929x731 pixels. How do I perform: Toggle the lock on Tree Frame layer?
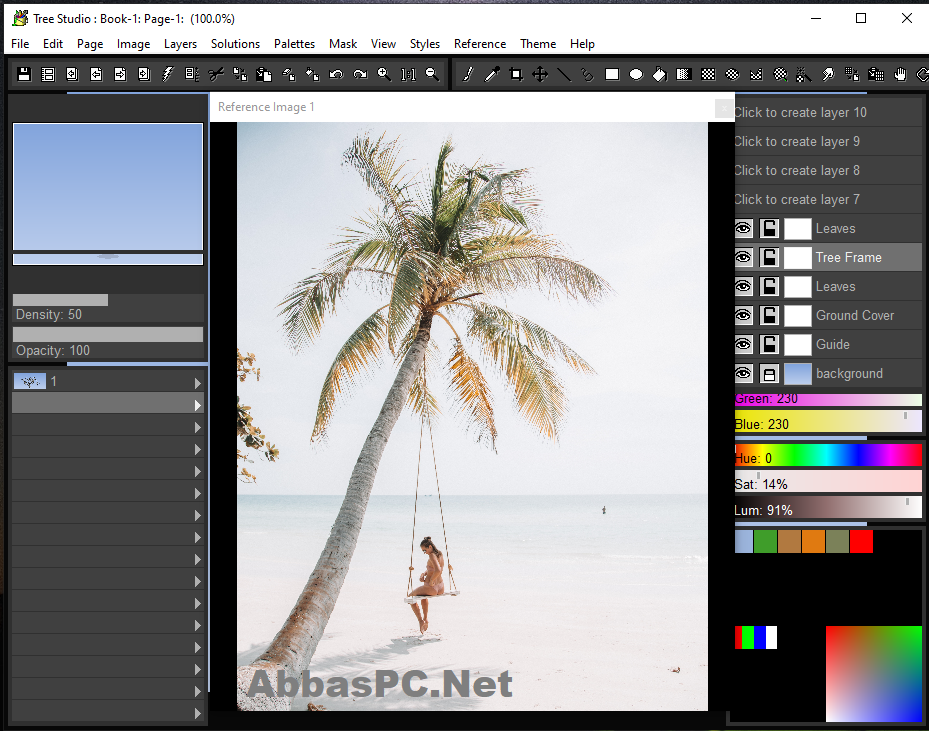[769, 258]
